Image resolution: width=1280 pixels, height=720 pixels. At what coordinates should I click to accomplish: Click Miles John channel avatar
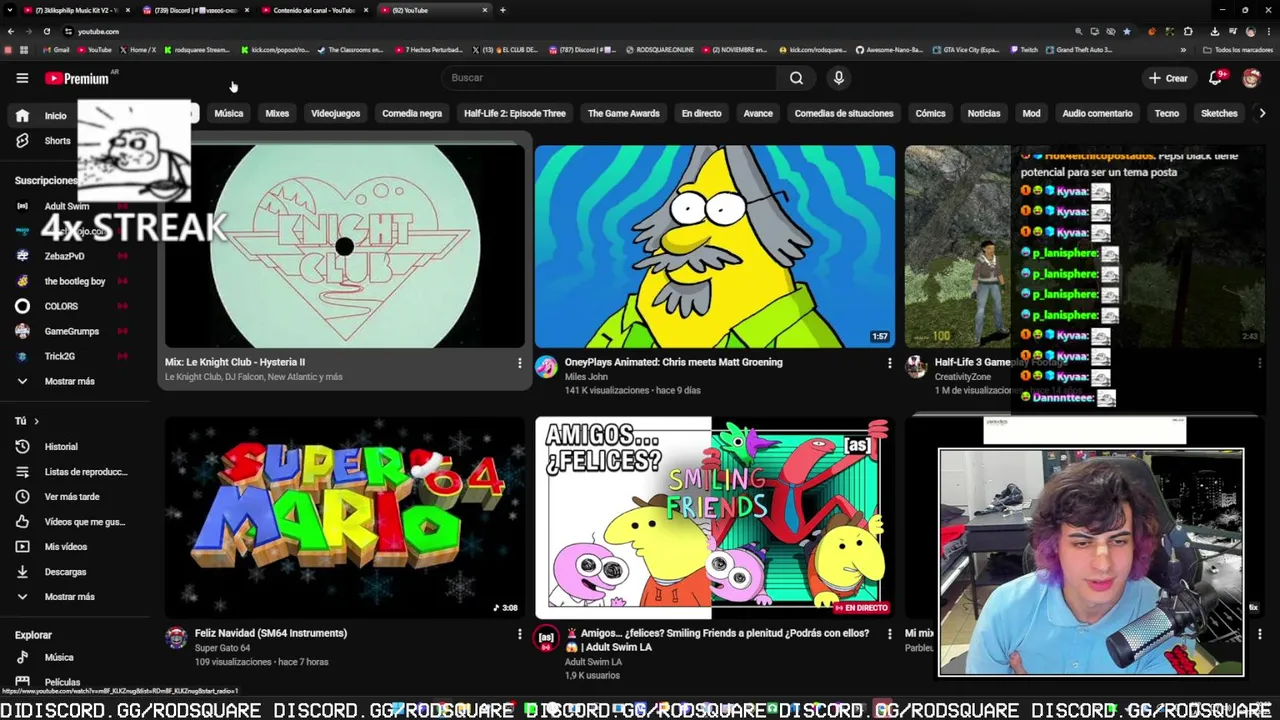546,367
